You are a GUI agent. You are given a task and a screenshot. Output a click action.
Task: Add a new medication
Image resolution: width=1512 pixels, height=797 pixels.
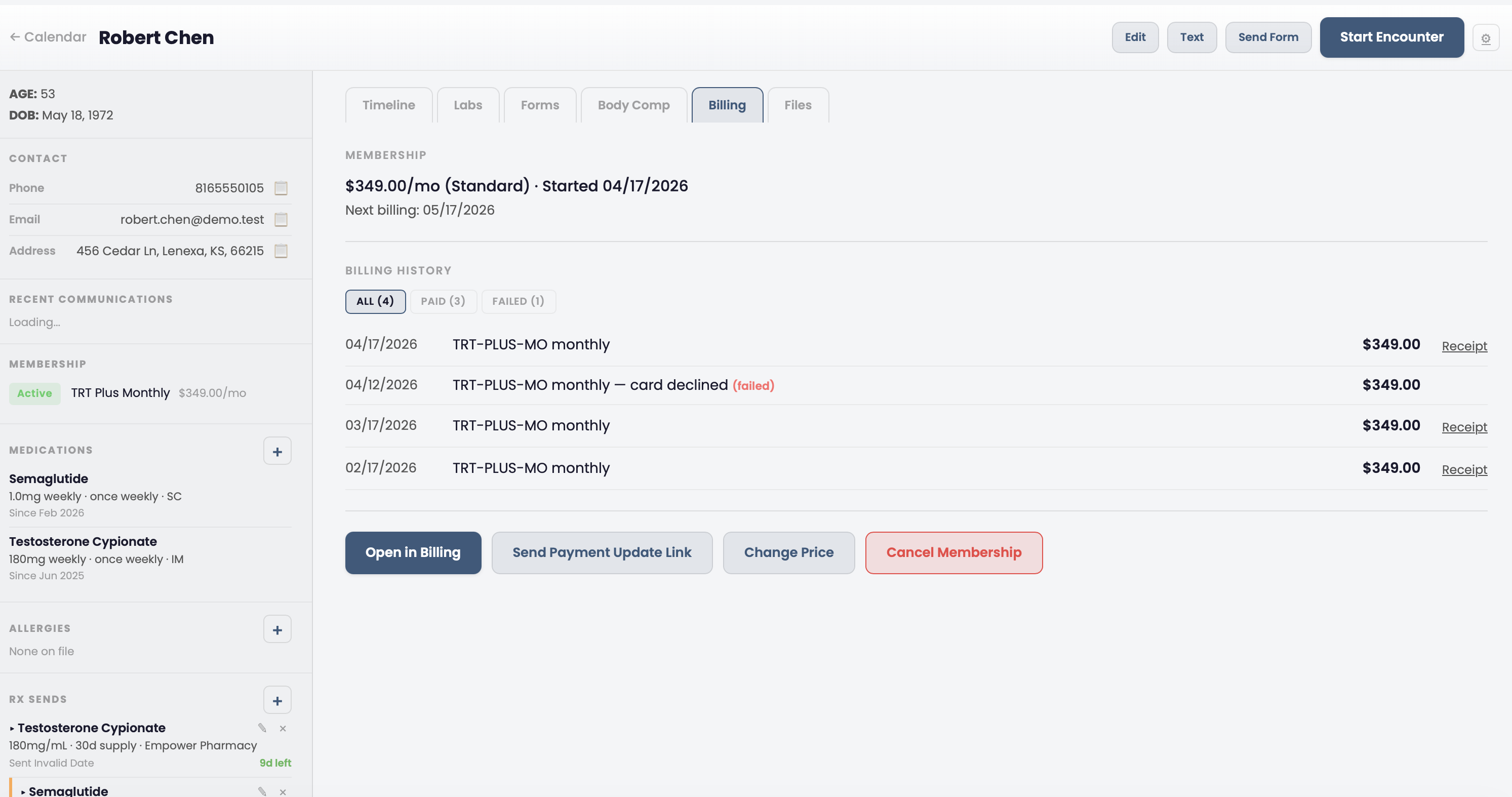[x=277, y=451]
